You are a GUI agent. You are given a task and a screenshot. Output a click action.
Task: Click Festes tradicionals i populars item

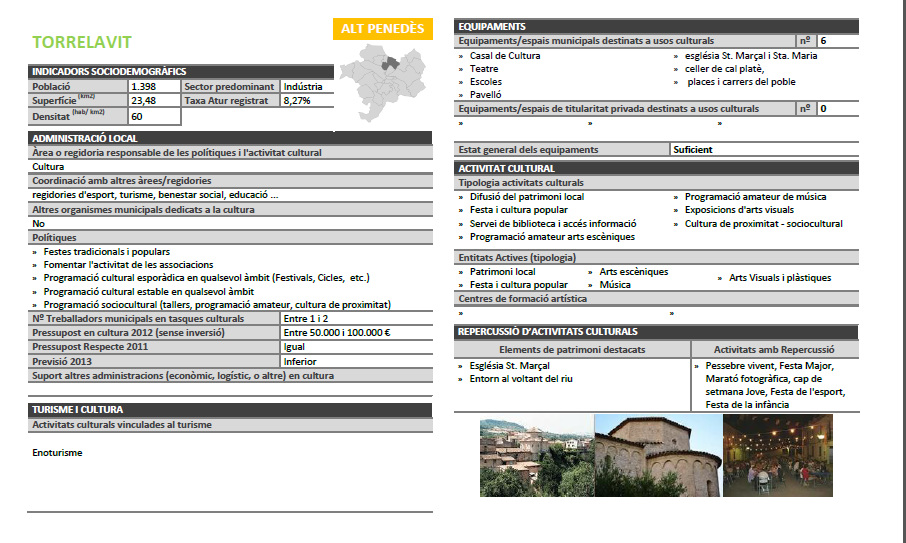click(107, 252)
